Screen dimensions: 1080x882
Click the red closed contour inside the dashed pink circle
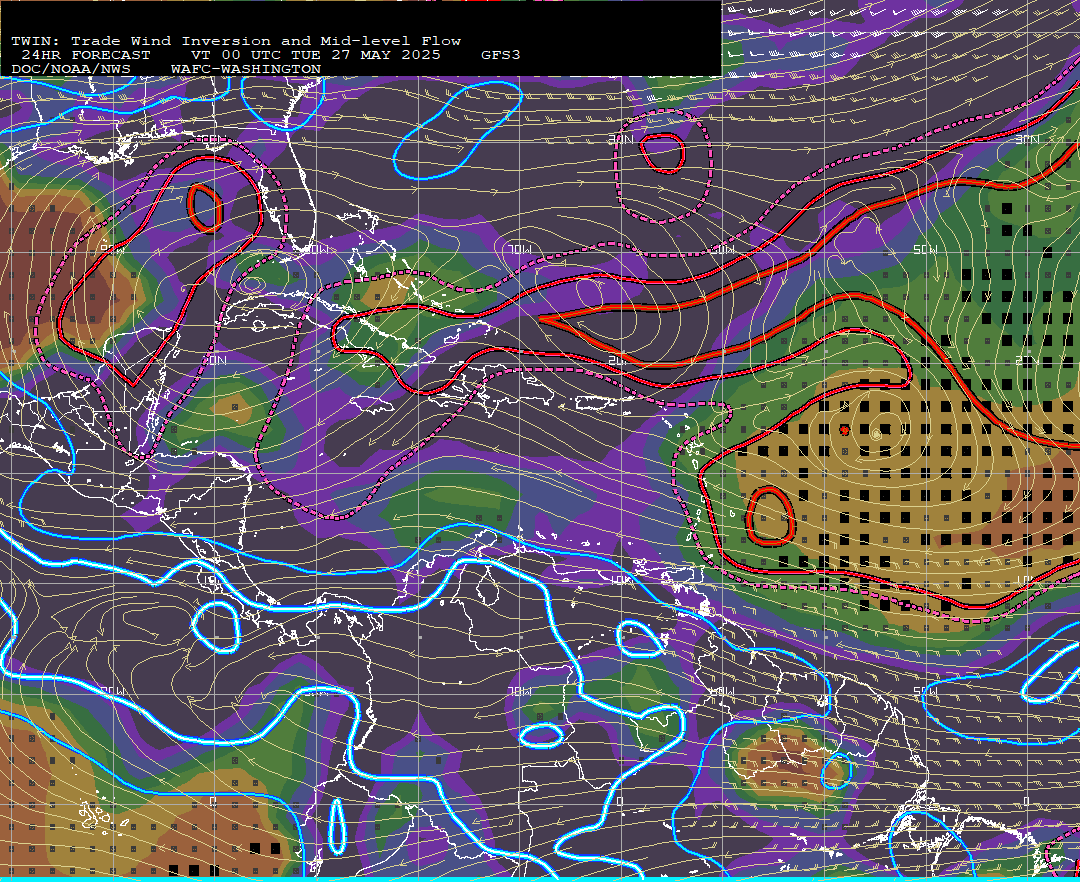tap(662, 153)
